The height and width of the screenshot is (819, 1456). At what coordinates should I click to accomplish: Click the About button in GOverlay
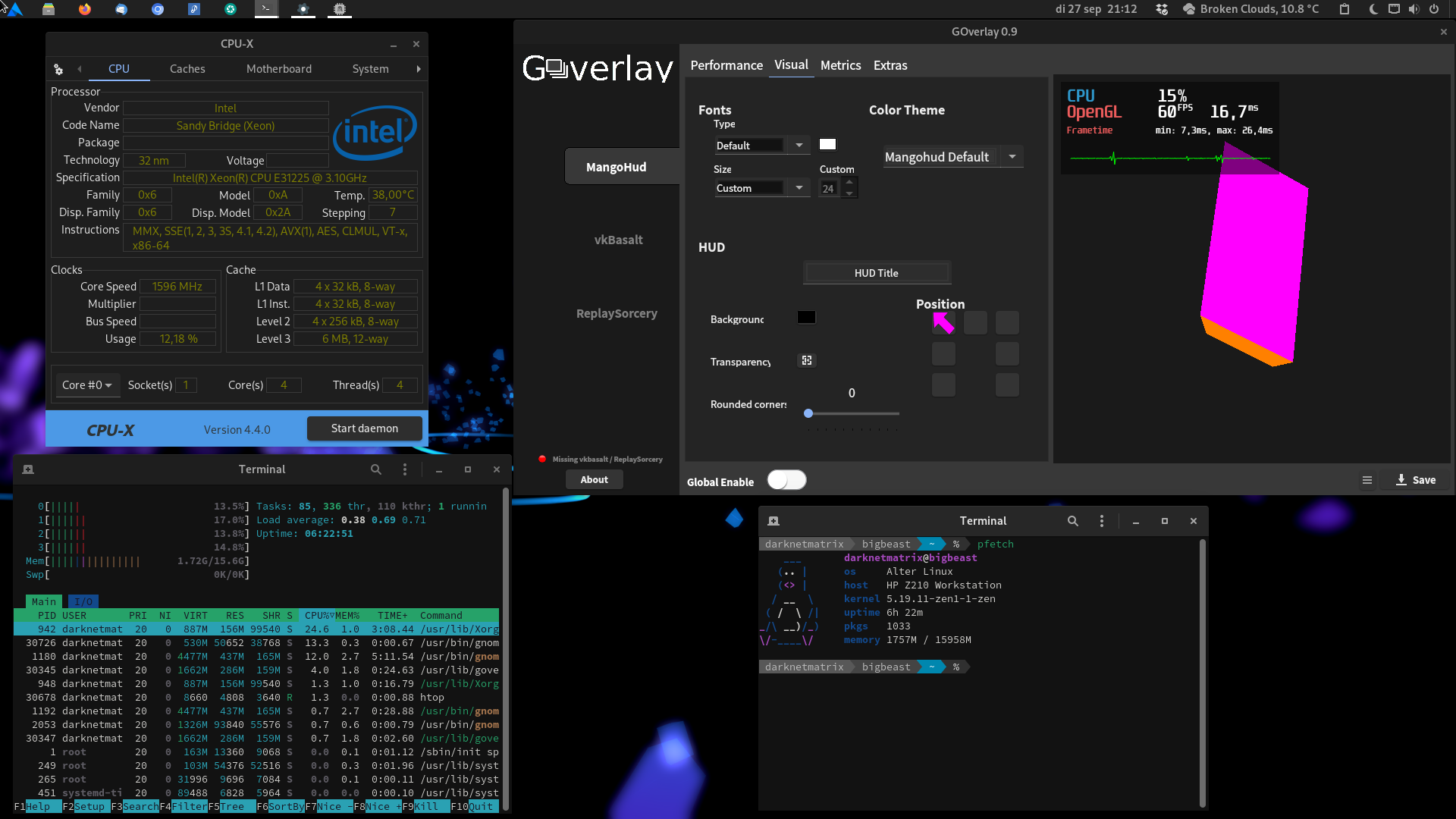[594, 479]
